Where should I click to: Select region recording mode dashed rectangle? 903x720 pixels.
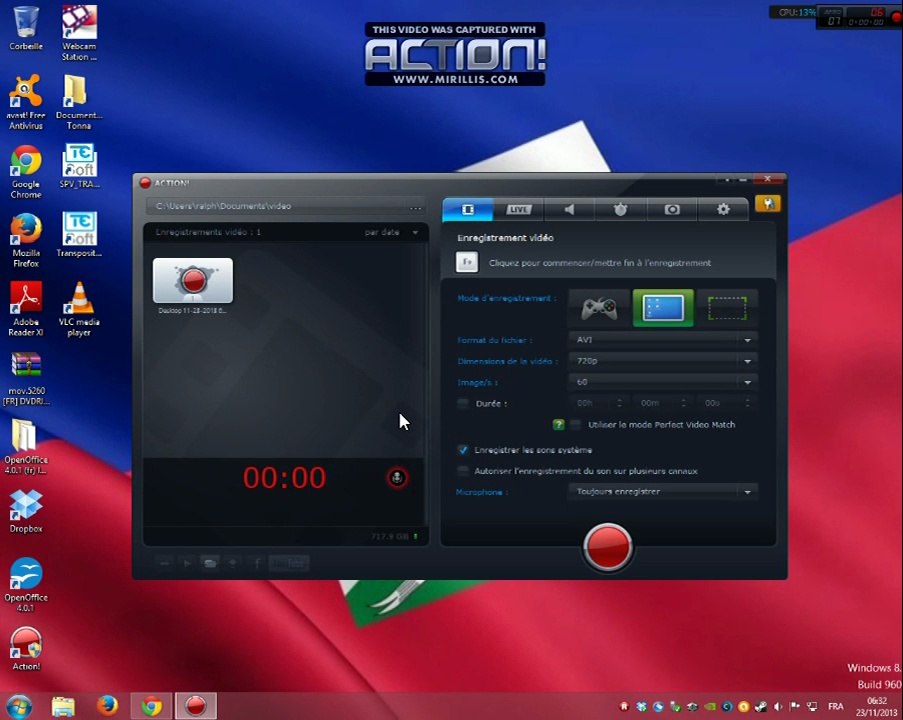pos(727,308)
